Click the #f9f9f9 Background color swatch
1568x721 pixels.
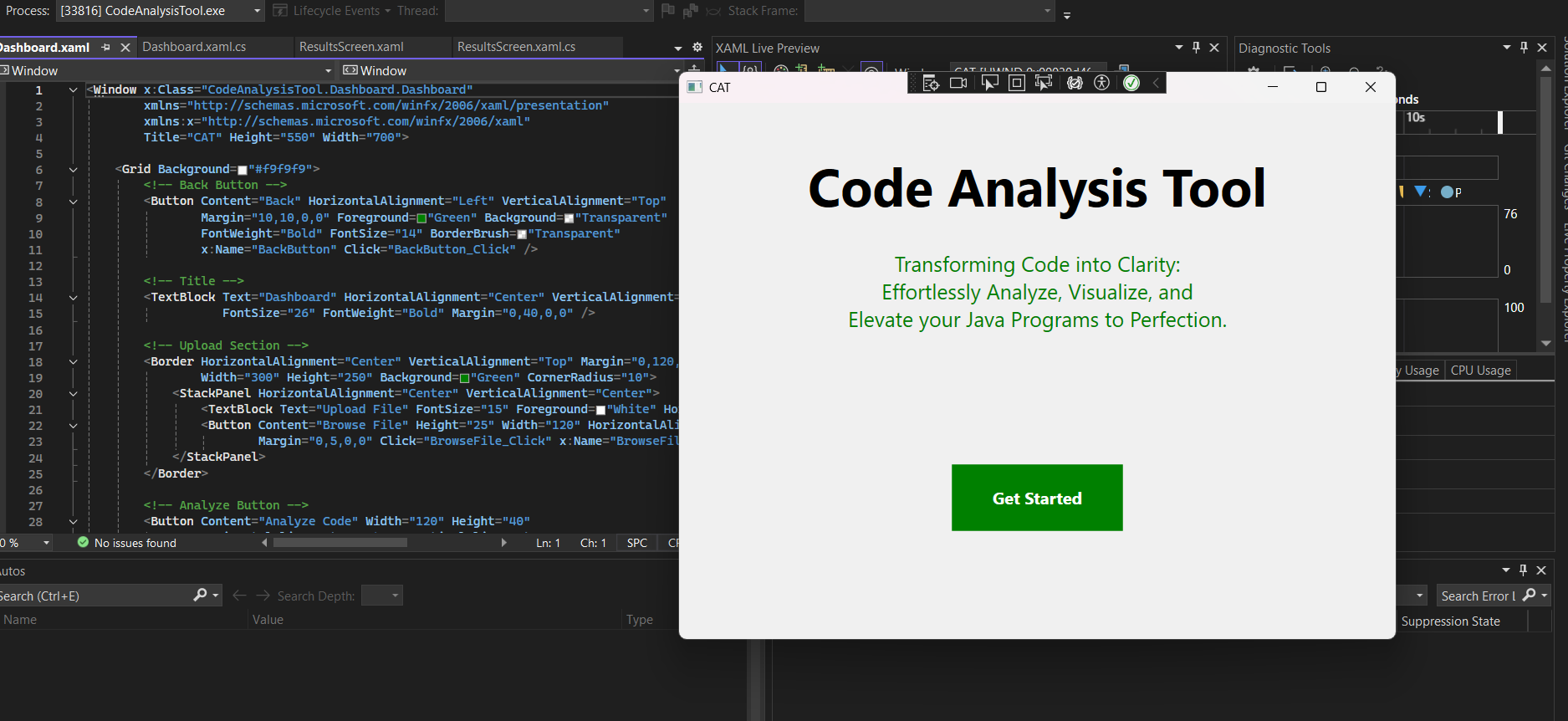point(243,170)
